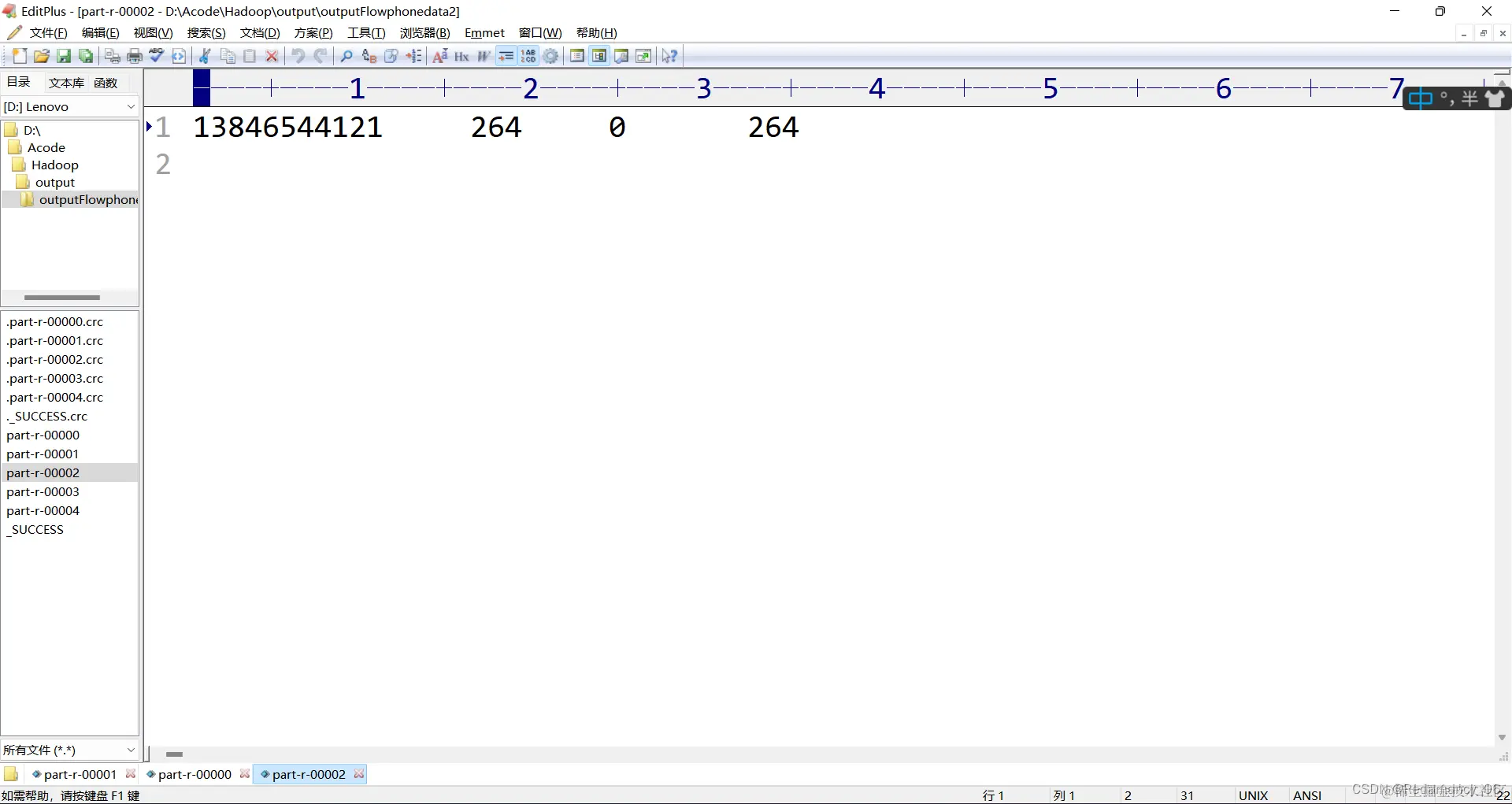Select part-r-00004 in the file list
Screen dimensions: 1512x804
point(43,510)
